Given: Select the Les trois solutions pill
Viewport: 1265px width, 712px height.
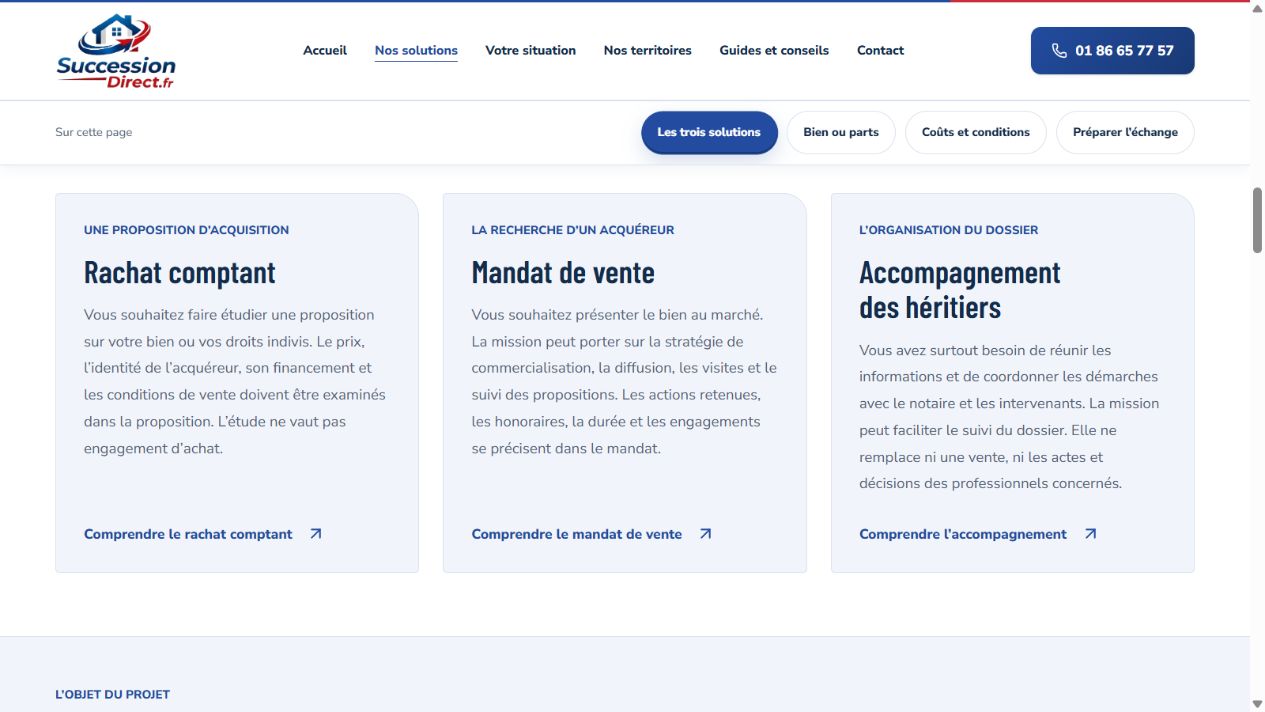Looking at the screenshot, I should pos(709,132).
